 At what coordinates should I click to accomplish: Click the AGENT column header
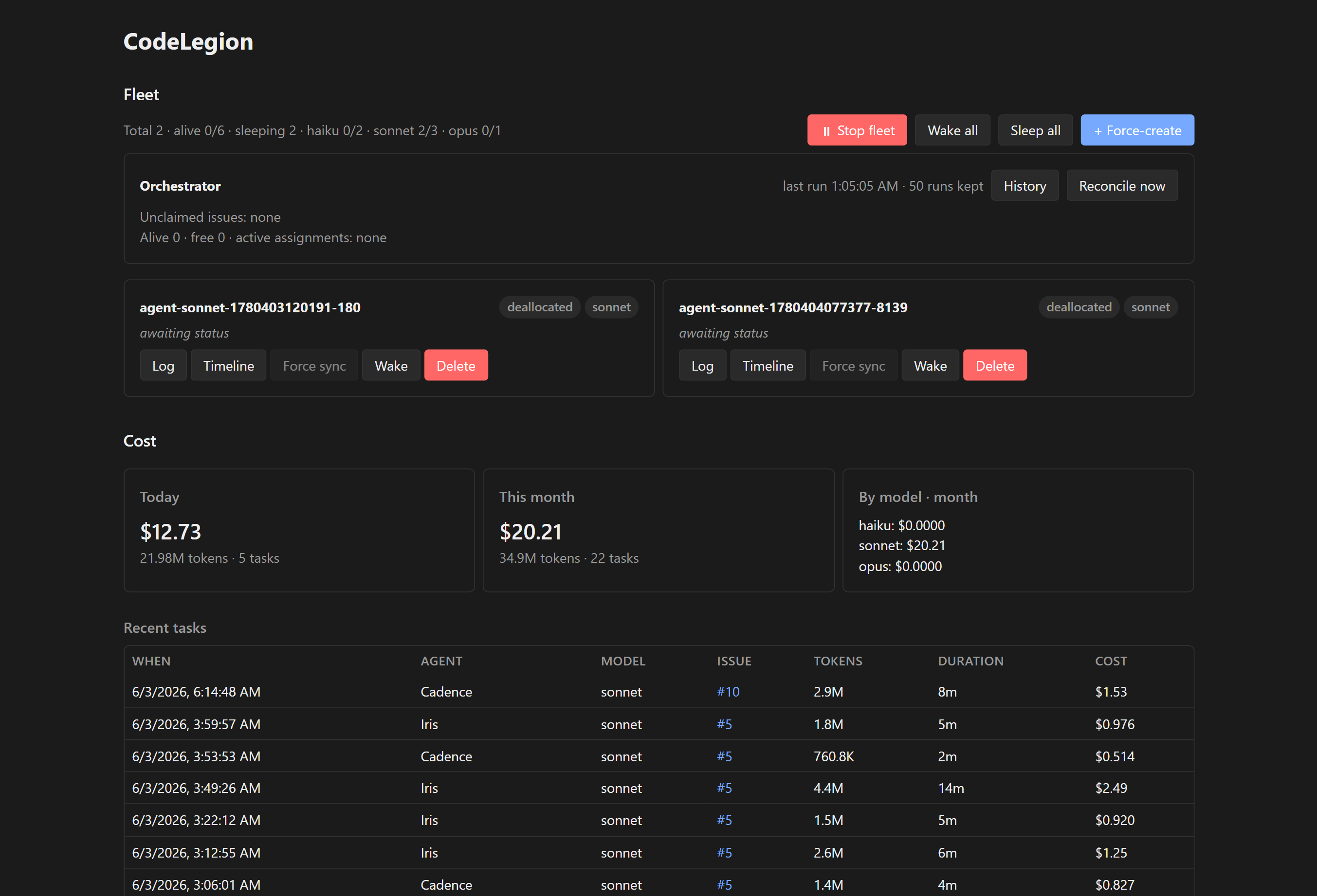(441, 661)
